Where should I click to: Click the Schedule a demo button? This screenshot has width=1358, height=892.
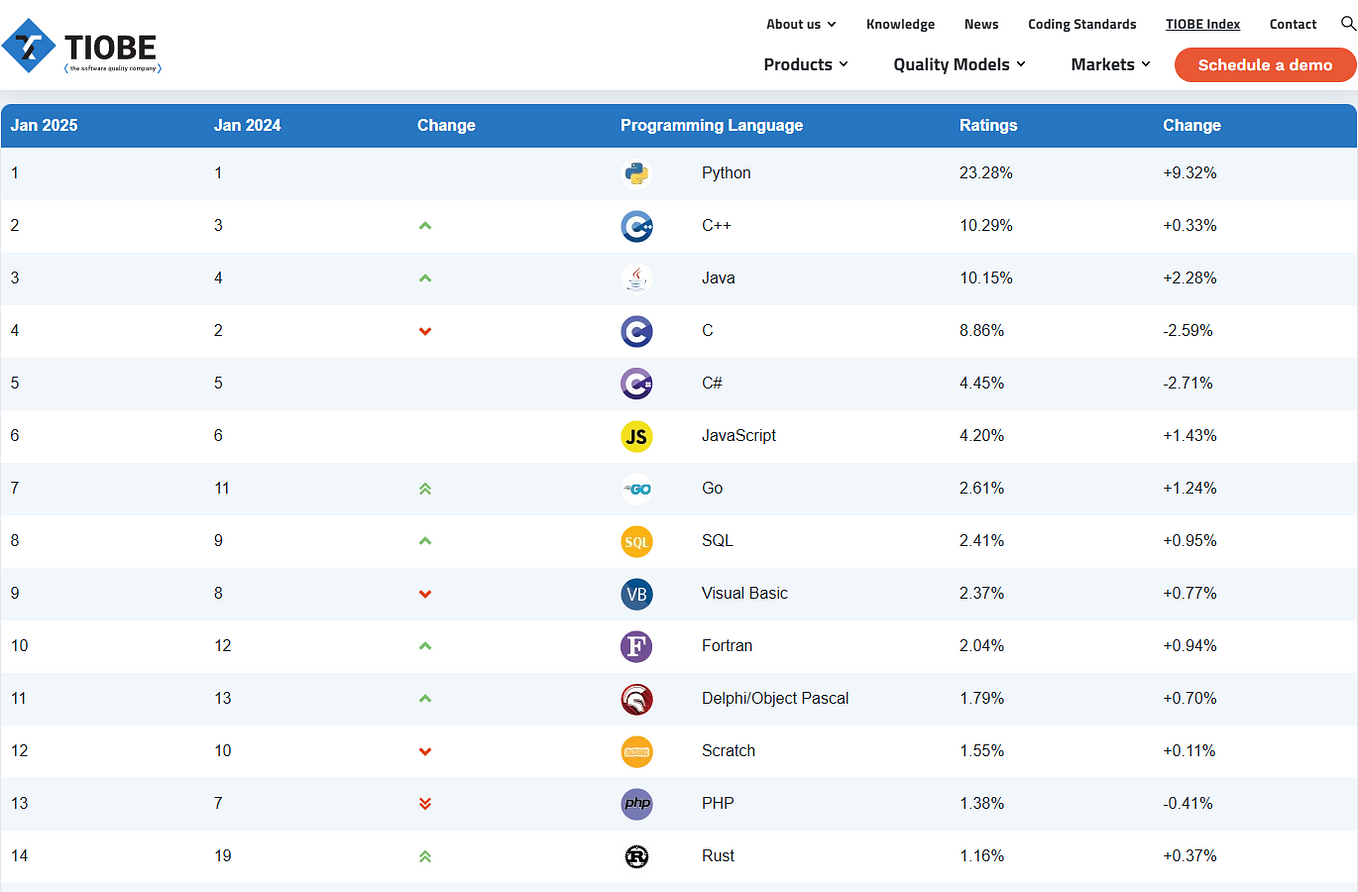1265,65
